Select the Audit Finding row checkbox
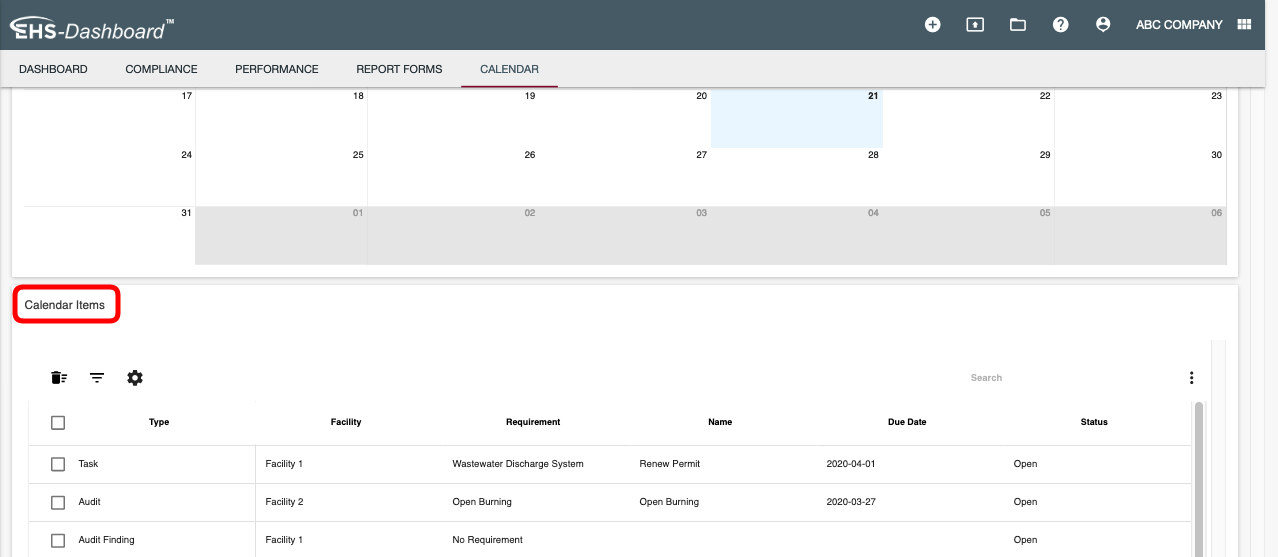This screenshot has height=557, width=1278. pyautogui.click(x=58, y=540)
